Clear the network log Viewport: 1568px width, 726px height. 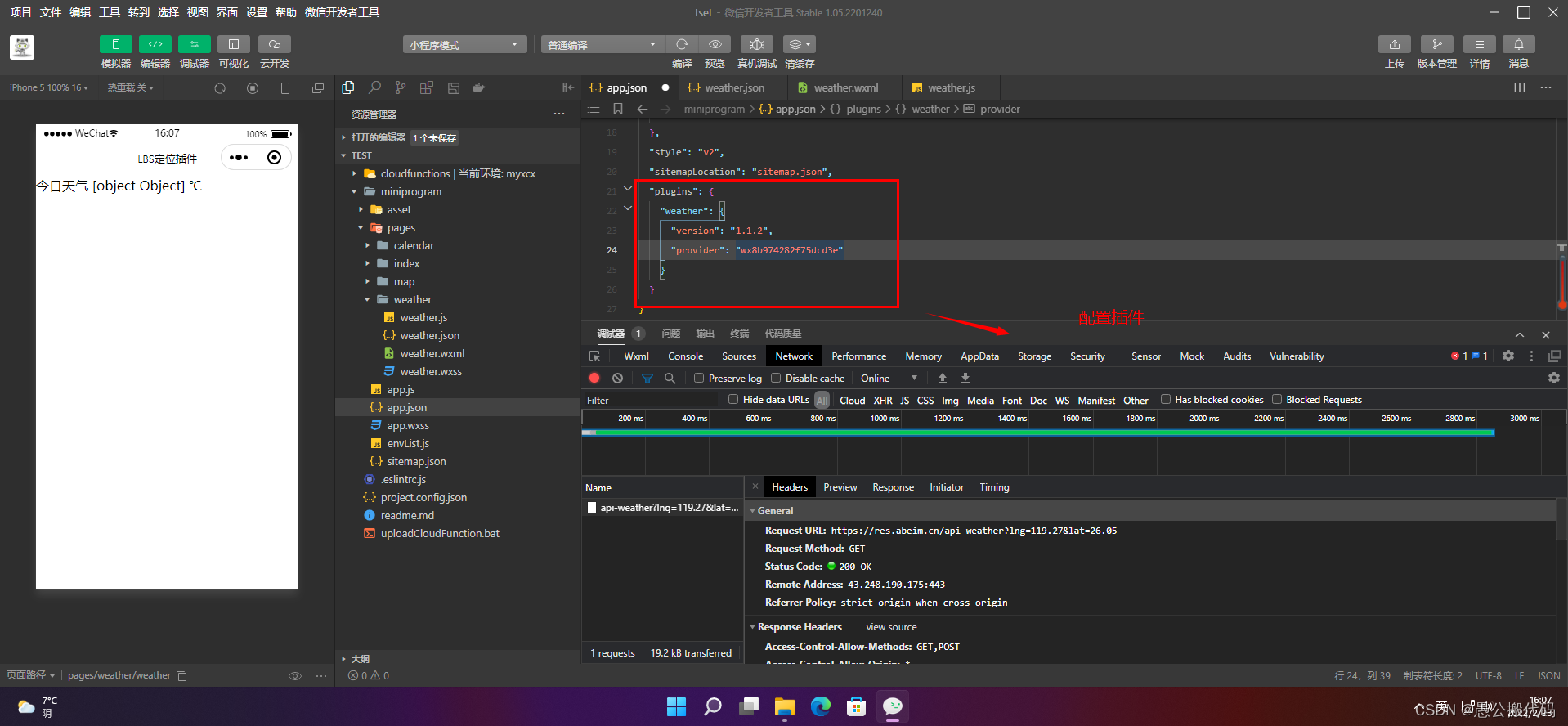[x=618, y=378]
